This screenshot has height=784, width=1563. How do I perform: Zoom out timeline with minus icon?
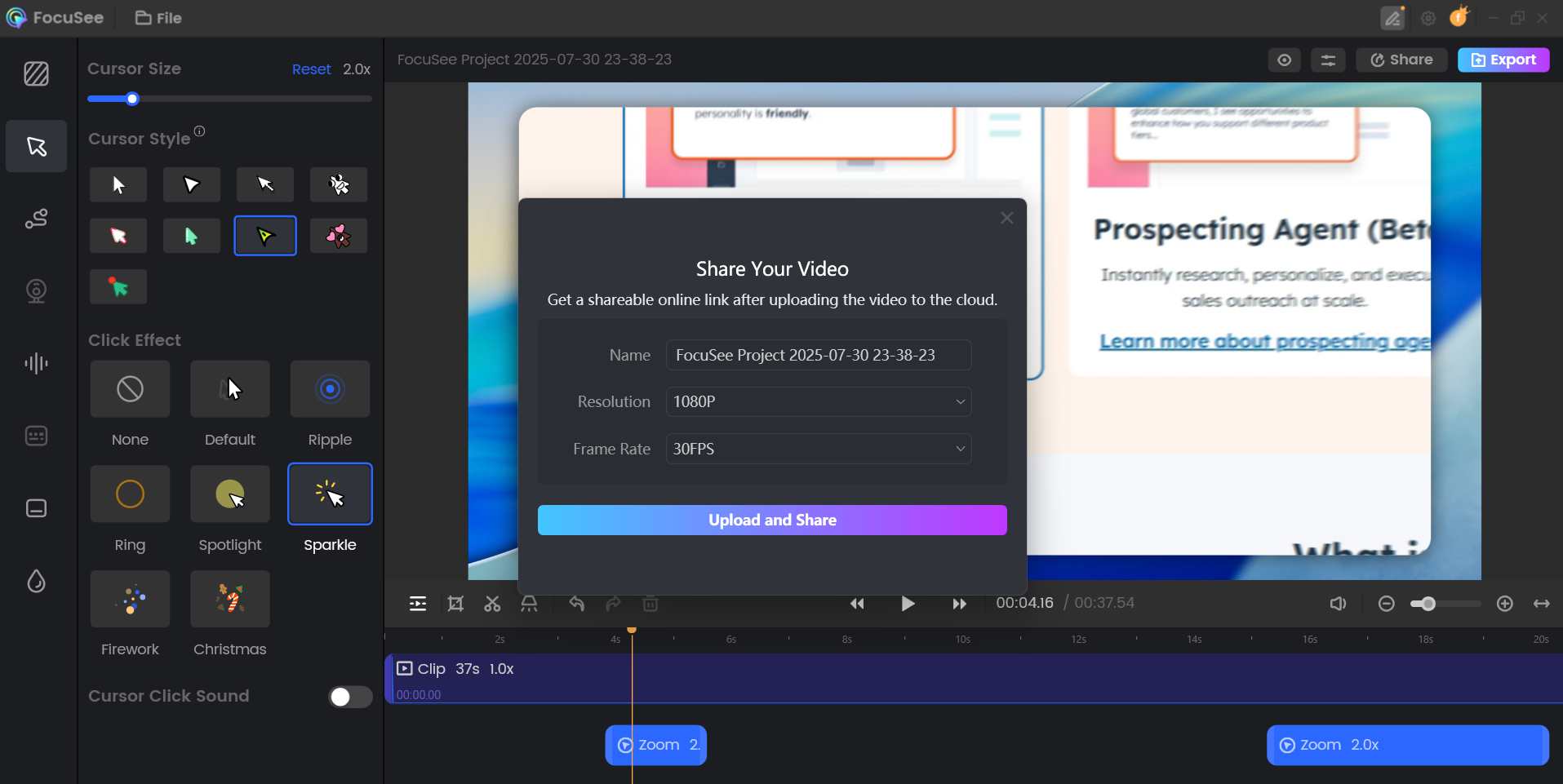[x=1386, y=604]
